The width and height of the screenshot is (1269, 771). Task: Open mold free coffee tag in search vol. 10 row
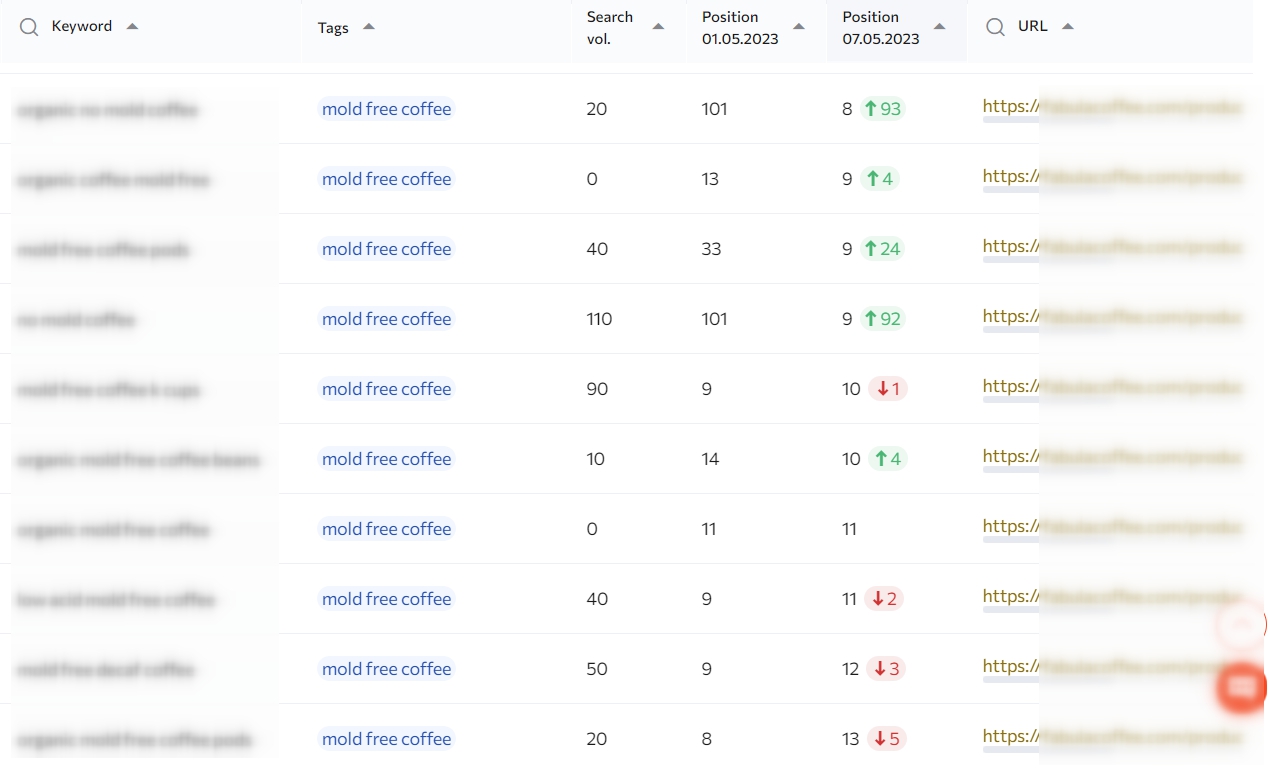pos(386,459)
